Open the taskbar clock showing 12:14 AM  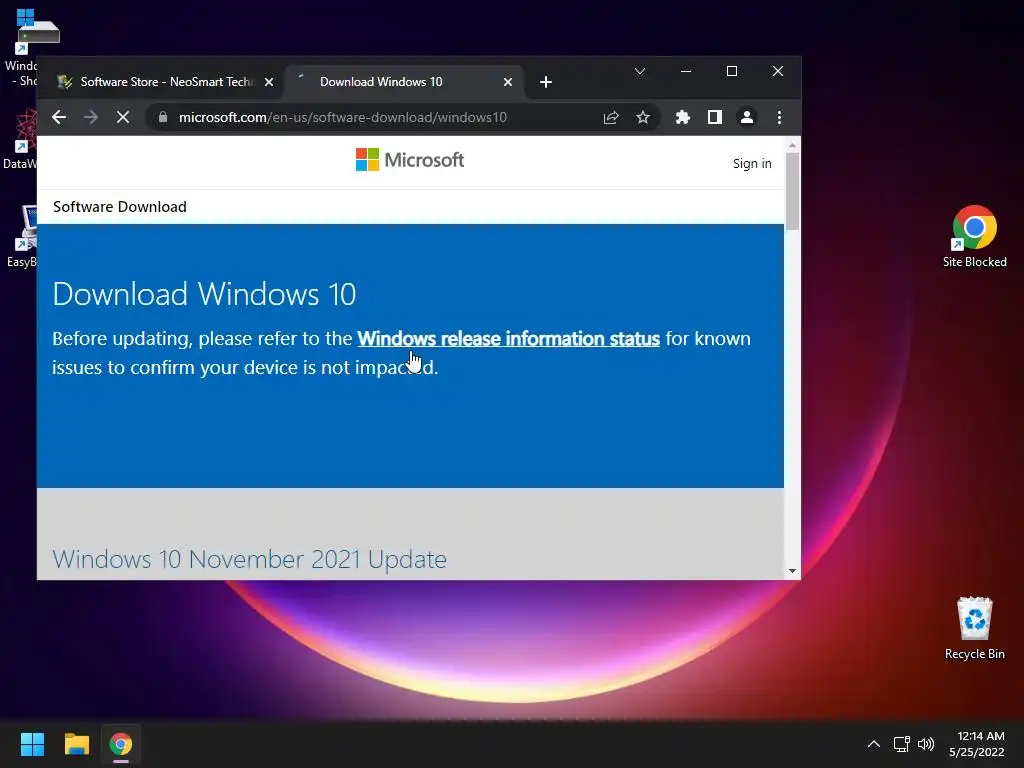pyautogui.click(x=976, y=744)
